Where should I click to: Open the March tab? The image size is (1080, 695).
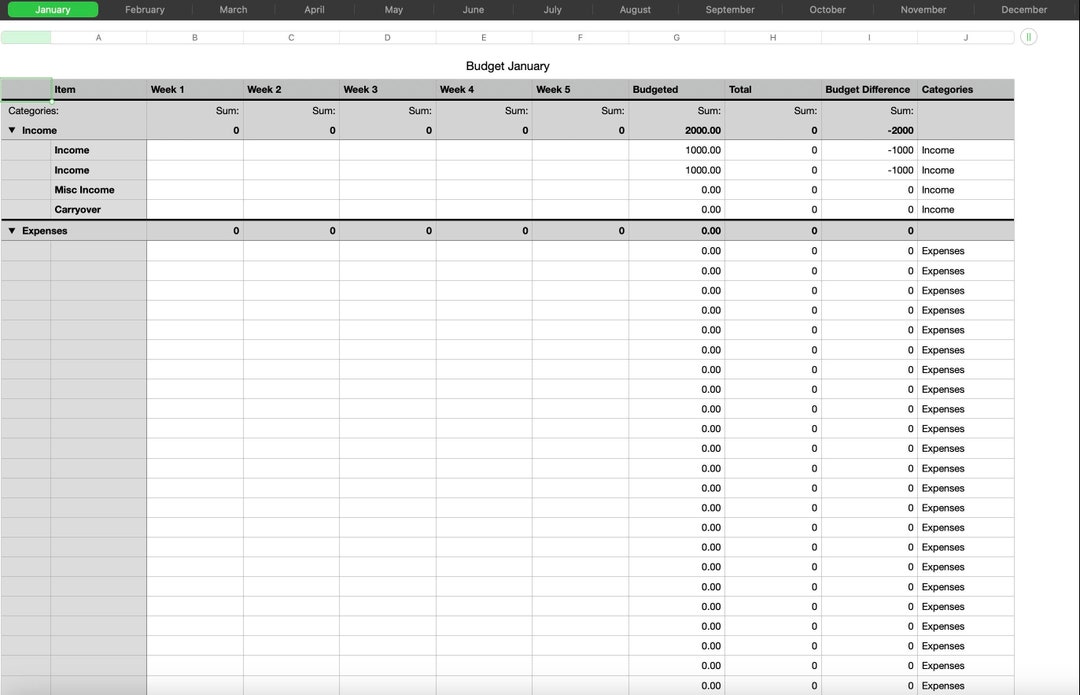(x=233, y=9)
